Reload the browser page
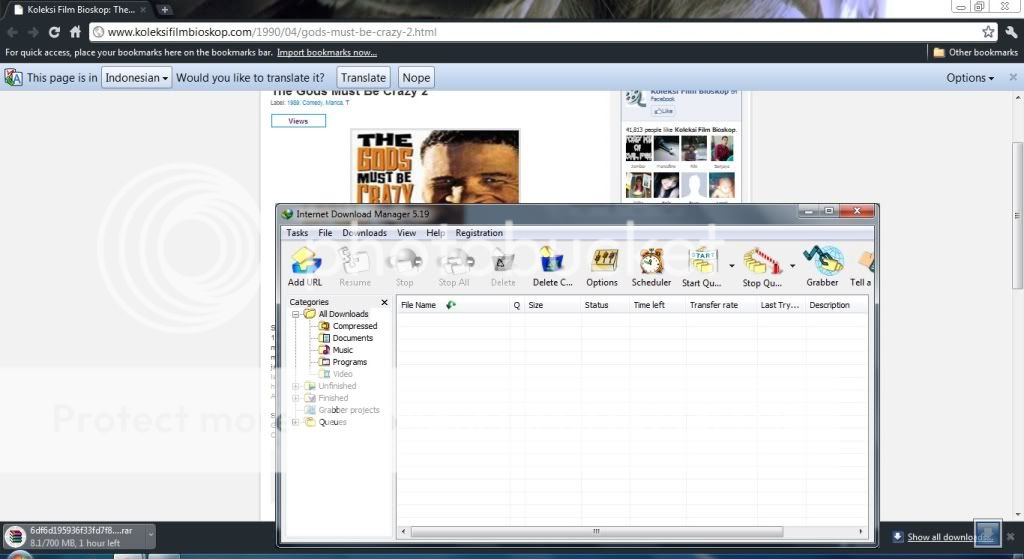The width and height of the screenshot is (1024, 559). coord(54,32)
